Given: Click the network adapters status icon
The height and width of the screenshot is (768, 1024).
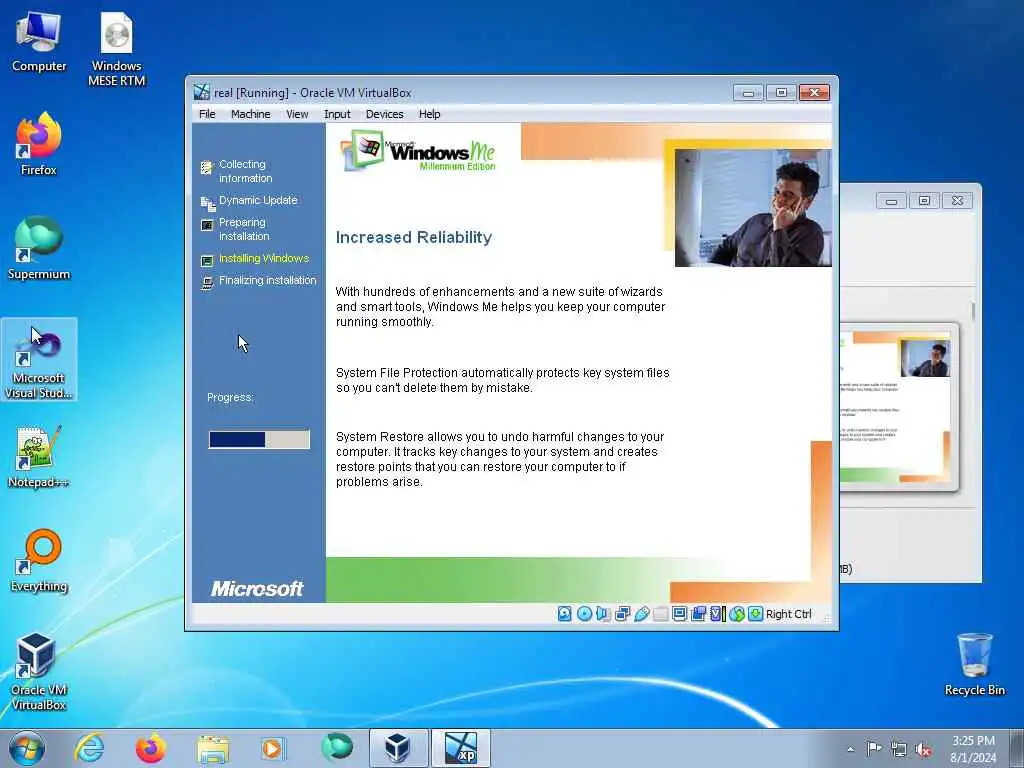Looking at the screenshot, I should [x=622, y=614].
